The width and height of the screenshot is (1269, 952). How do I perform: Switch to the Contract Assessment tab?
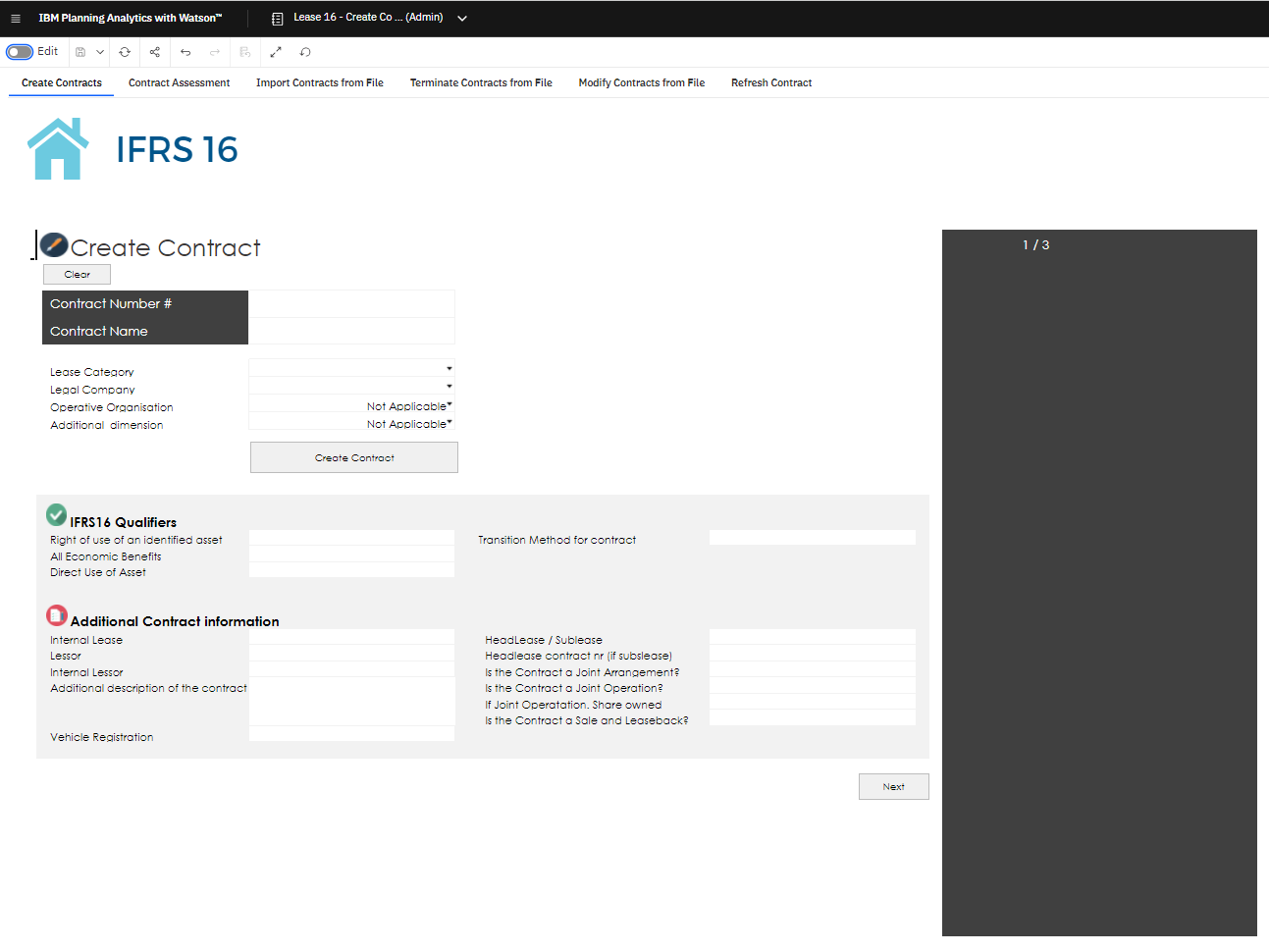click(x=179, y=83)
